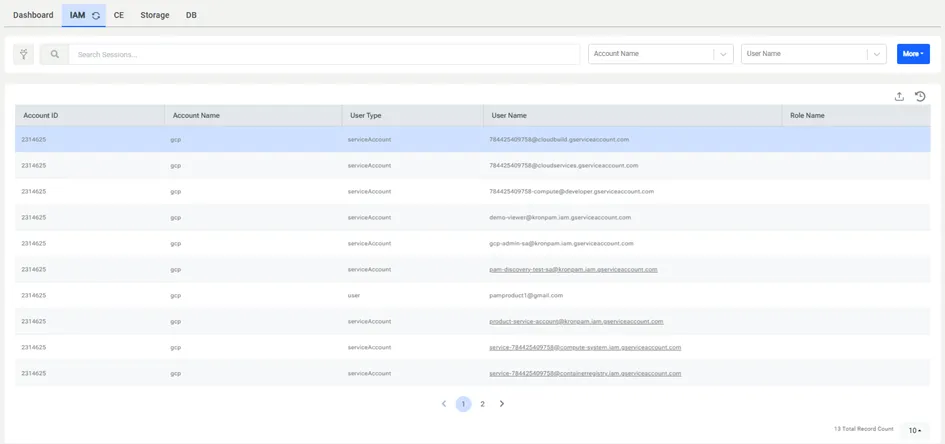Open pam-discovery-test-sa@kronpam service account link

coord(573,269)
